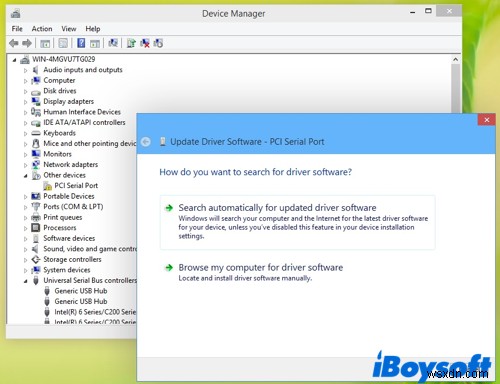Screen dimensions: 500x384
Task: Go back with the toolbar Back arrow
Action: [14, 43]
